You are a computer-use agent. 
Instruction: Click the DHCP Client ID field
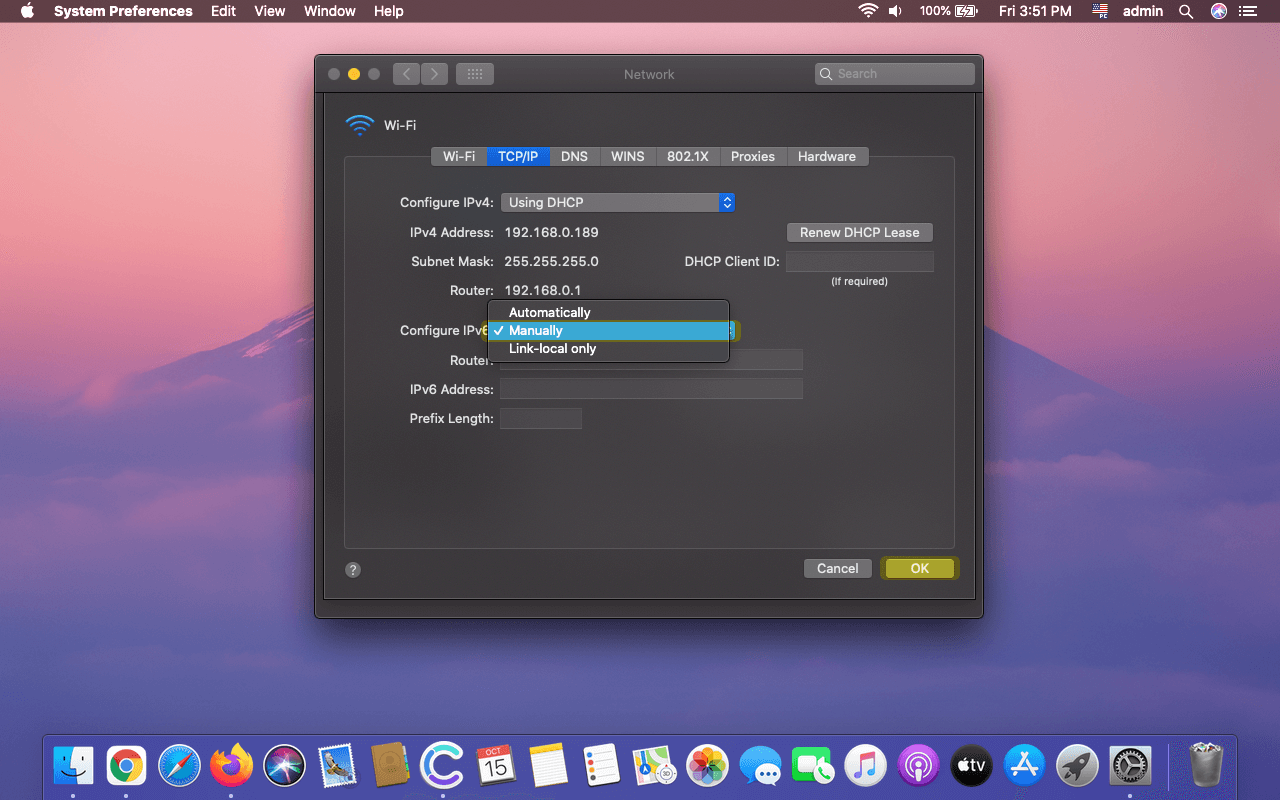click(x=859, y=262)
